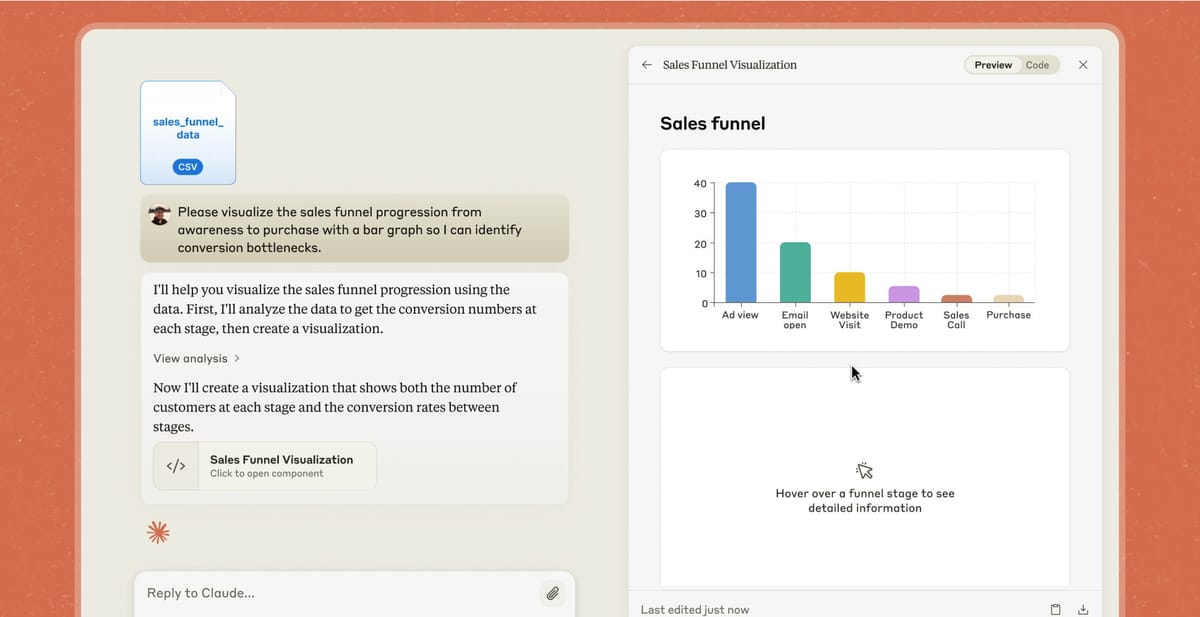Copy artifact using the clipboard icon
The height and width of the screenshot is (617, 1200).
1055,609
